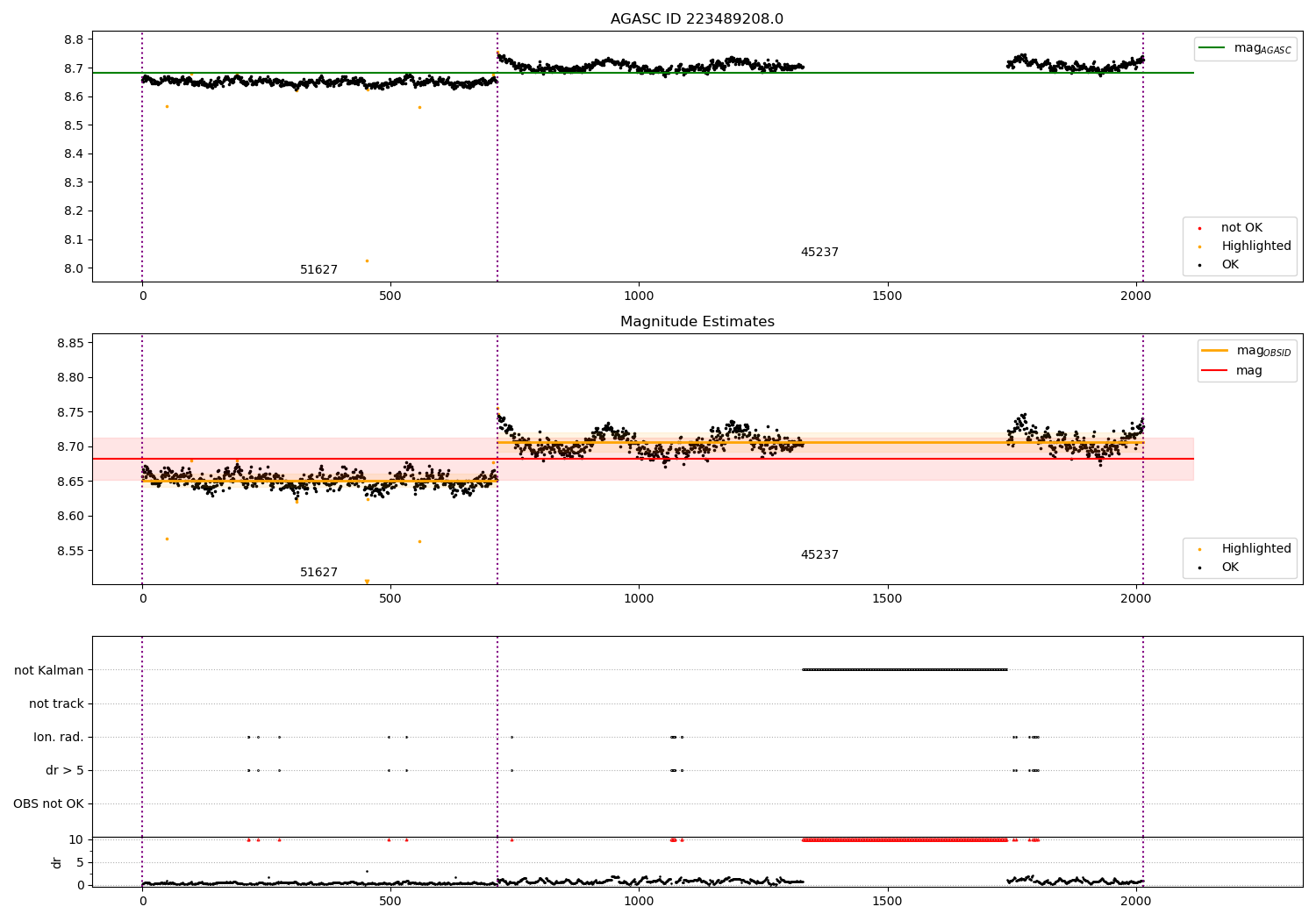1316x921 pixels.
Task: Click 'OK' legend entry in middle plot
Action: (x=1230, y=568)
